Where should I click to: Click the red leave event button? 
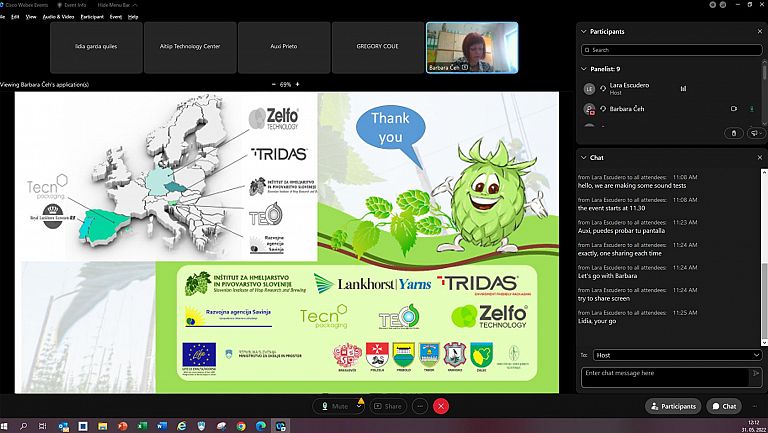point(441,406)
